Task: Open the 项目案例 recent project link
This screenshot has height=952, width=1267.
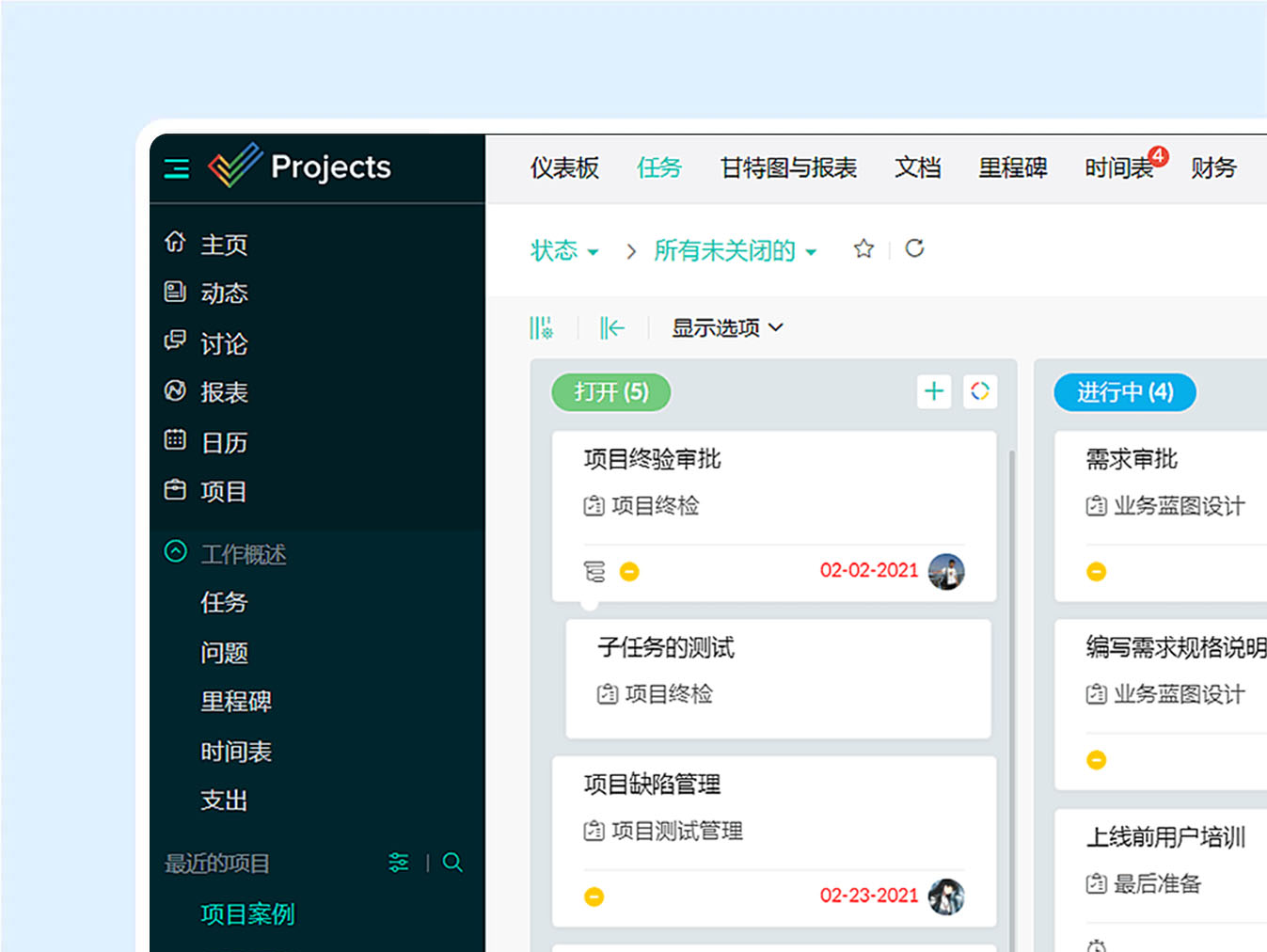Action: click(247, 913)
